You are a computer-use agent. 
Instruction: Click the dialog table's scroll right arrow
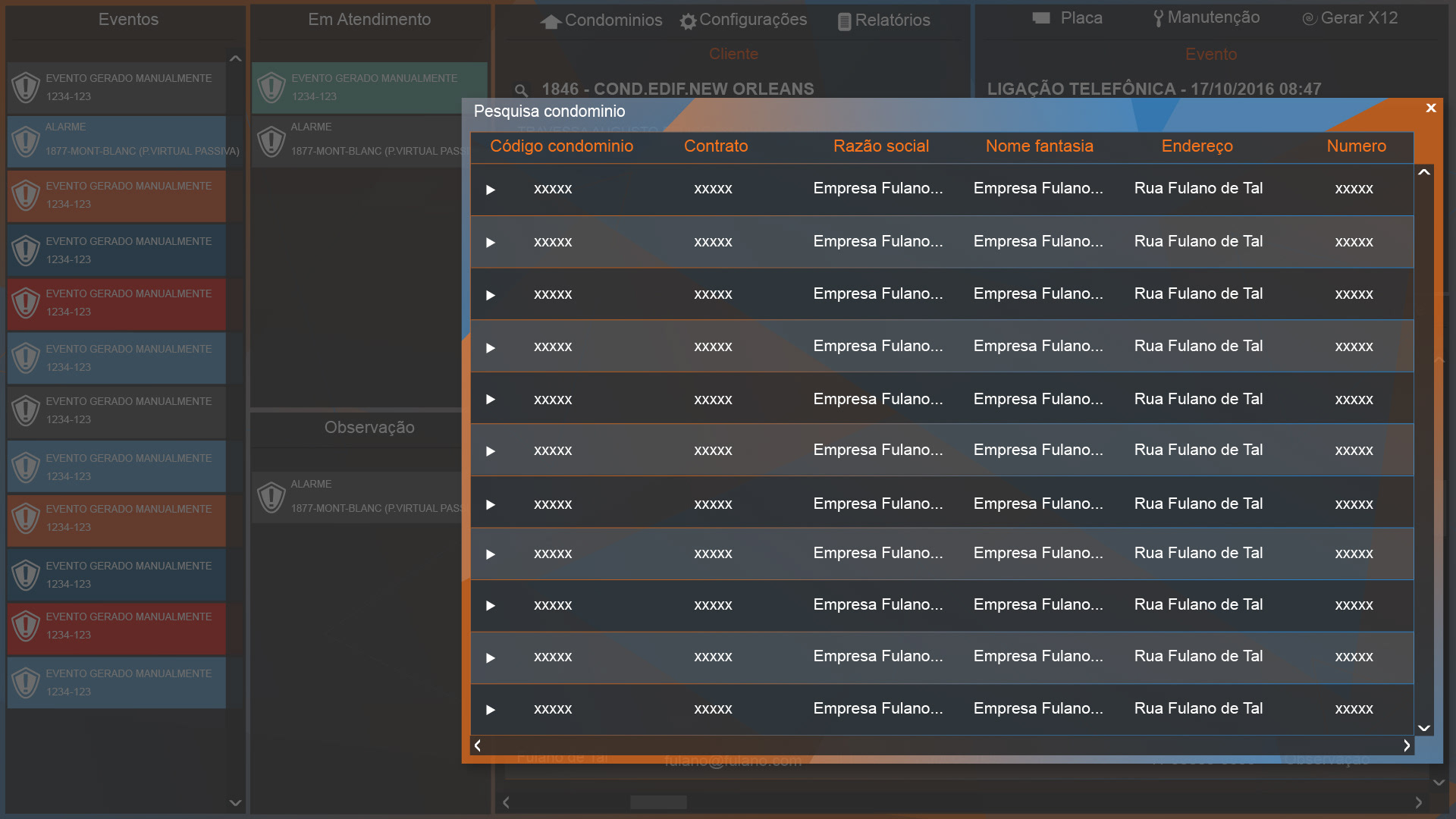[x=1407, y=745]
